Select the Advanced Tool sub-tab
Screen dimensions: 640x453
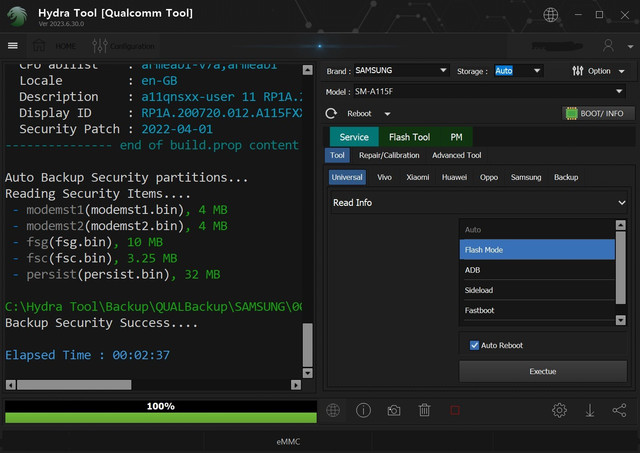coord(456,155)
